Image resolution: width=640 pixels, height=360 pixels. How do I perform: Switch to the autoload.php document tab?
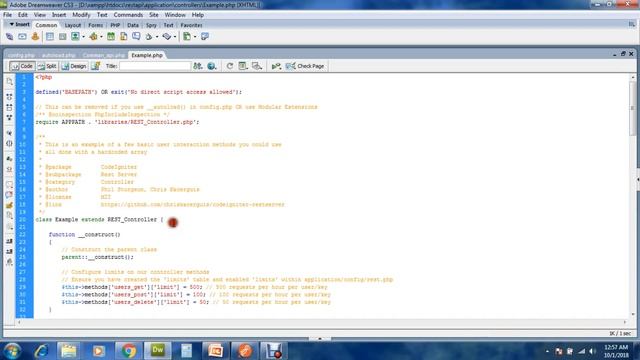click(x=59, y=55)
